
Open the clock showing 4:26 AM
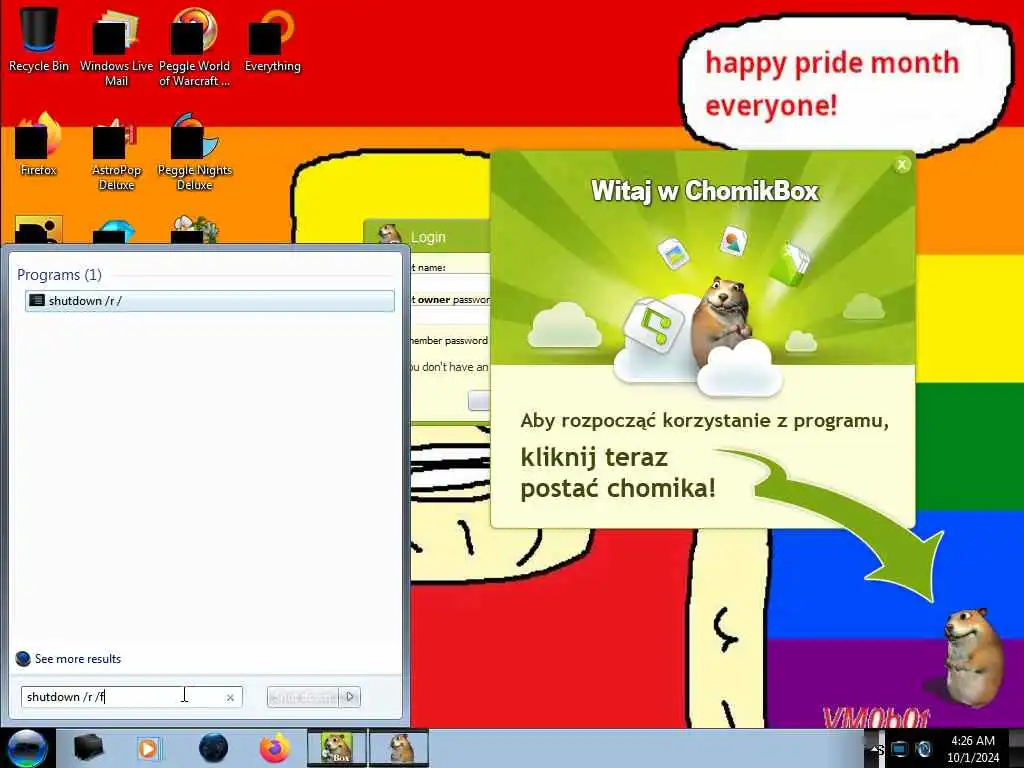click(x=973, y=748)
